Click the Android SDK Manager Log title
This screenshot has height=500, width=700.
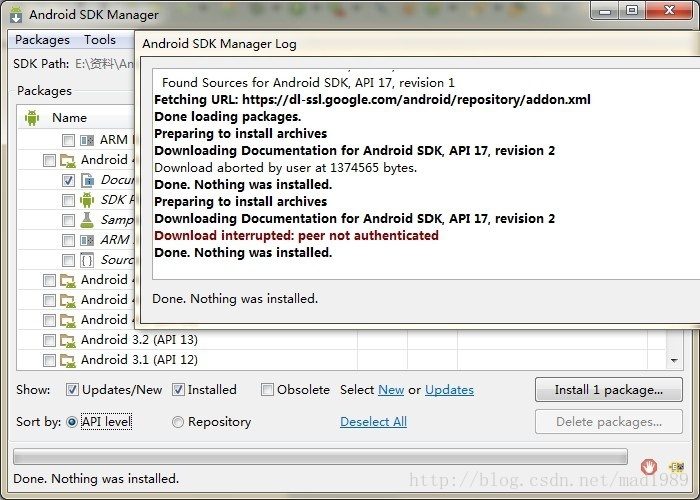(x=219, y=44)
